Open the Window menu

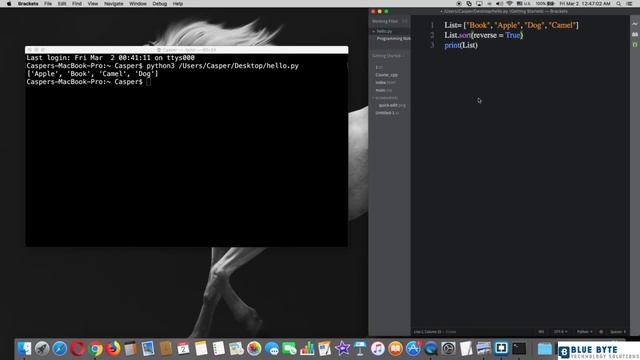pyautogui.click(x=138, y=4)
